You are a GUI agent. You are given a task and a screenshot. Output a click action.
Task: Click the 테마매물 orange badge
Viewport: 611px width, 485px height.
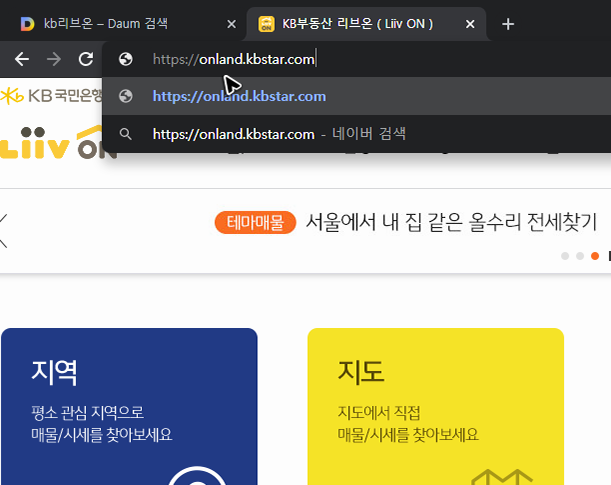tap(255, 222)
